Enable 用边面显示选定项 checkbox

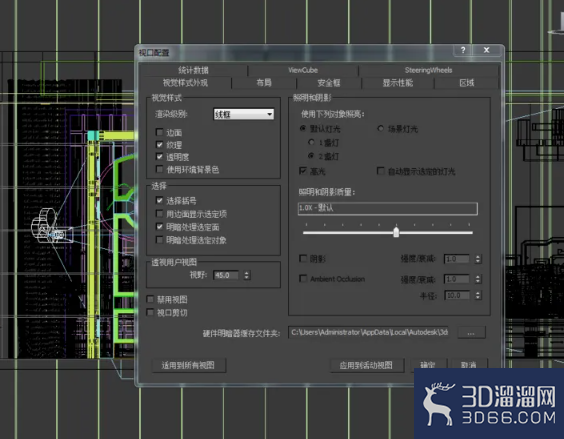160,214
